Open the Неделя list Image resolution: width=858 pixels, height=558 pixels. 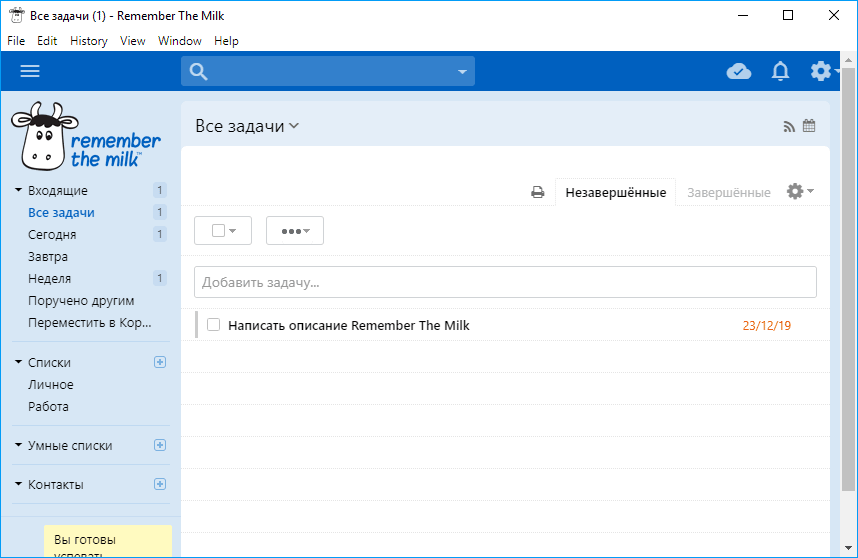point(49,278)
